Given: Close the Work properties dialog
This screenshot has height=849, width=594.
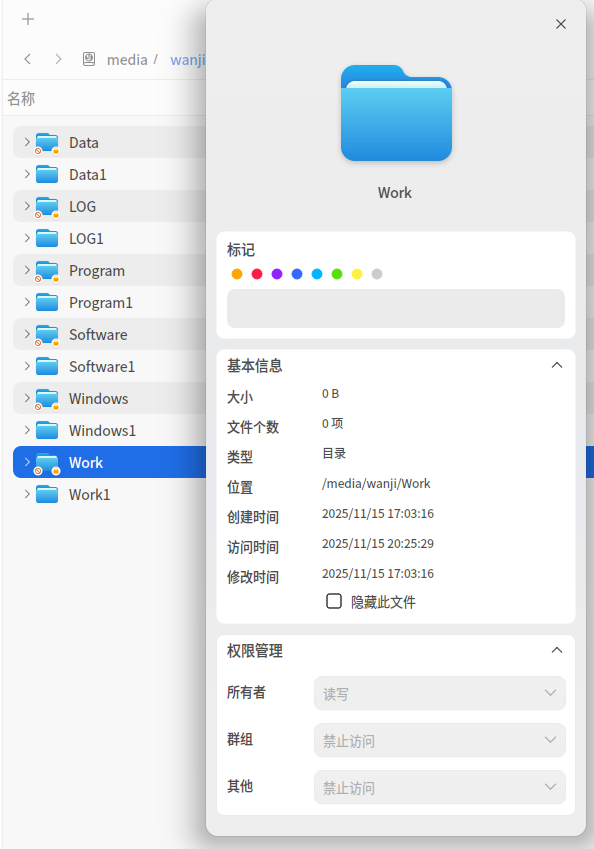Looking at the screenshot, I should (x=561, y=24).
